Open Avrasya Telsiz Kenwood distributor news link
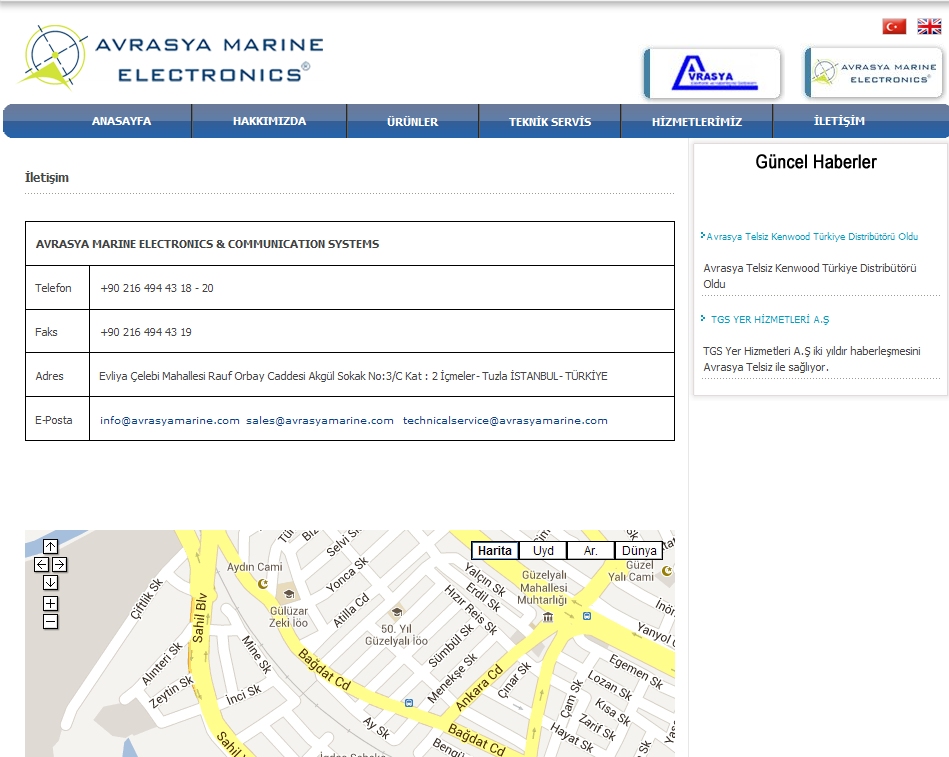 [x=812, y=237]
